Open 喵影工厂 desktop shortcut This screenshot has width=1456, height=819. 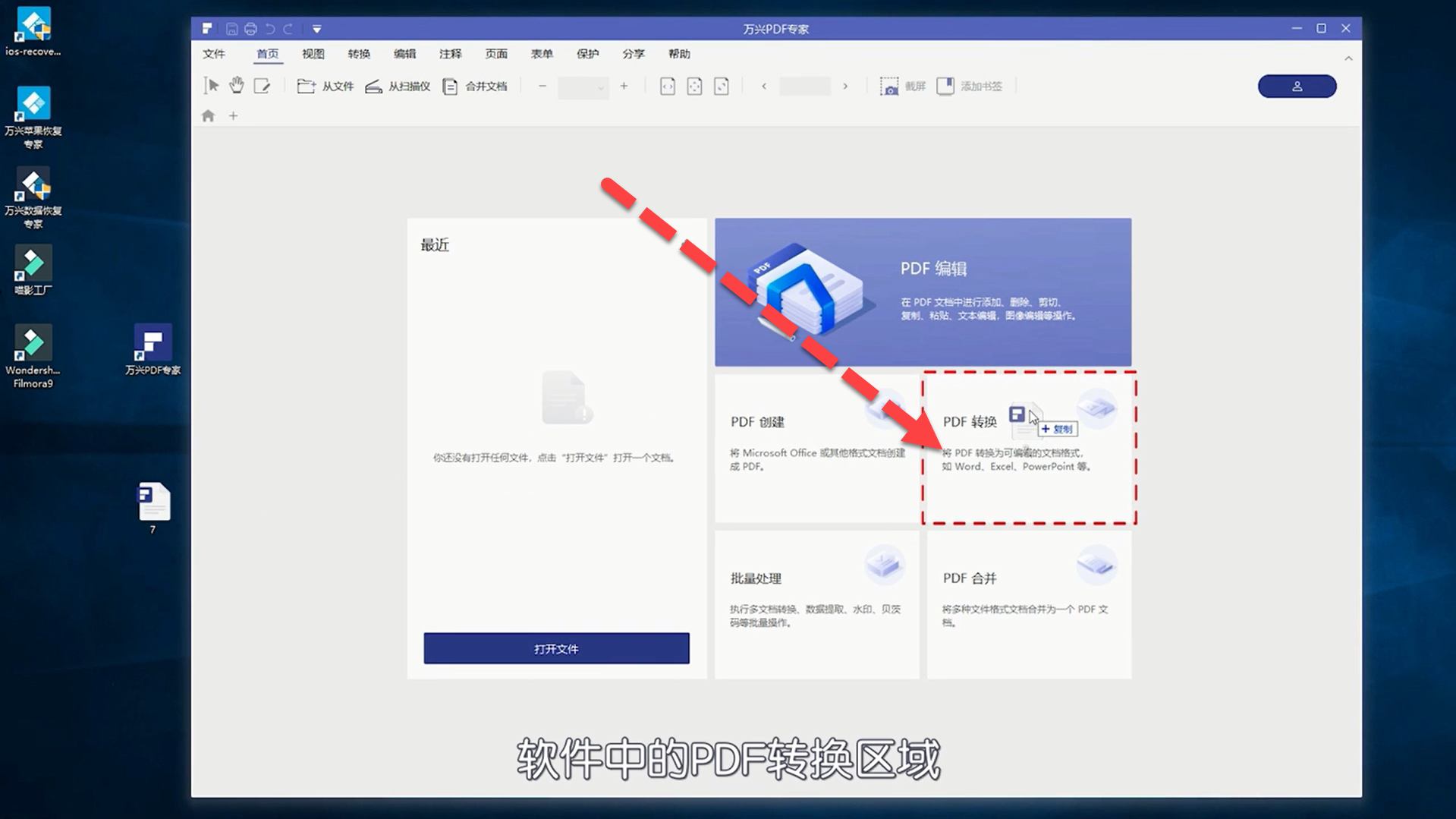[x=33, y=270]
